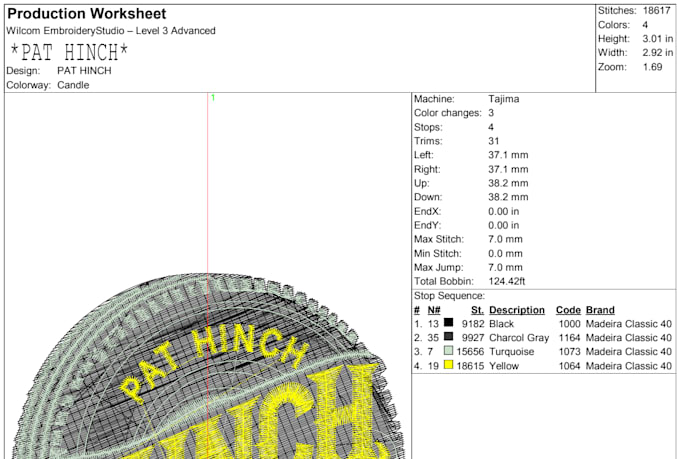This screenshot has height=459, width=680.
Task: Click the Black thread color swatch
Action: click(x=448, y=322)
